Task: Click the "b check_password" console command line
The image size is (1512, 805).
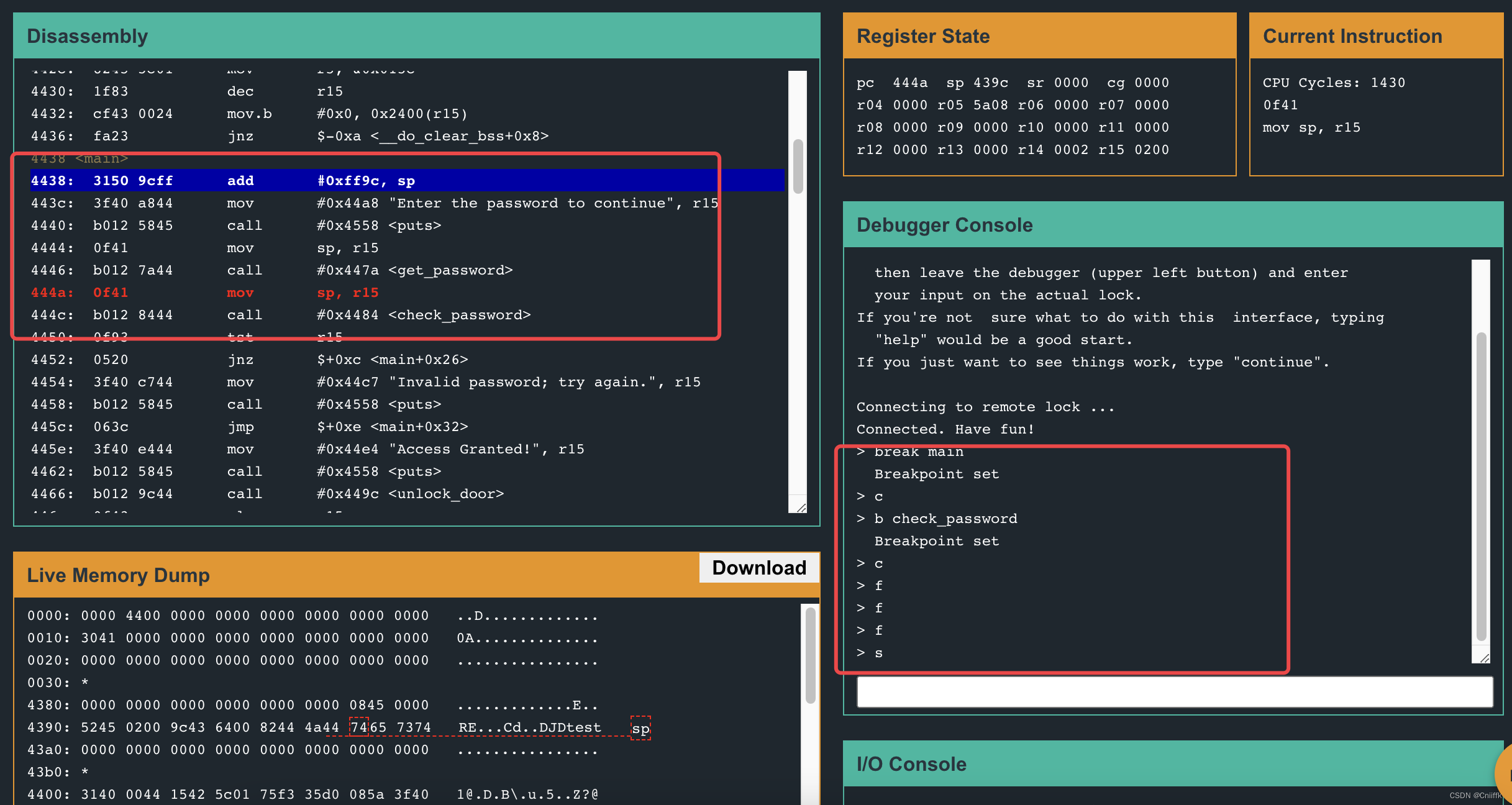Action: tap(937, 519)
